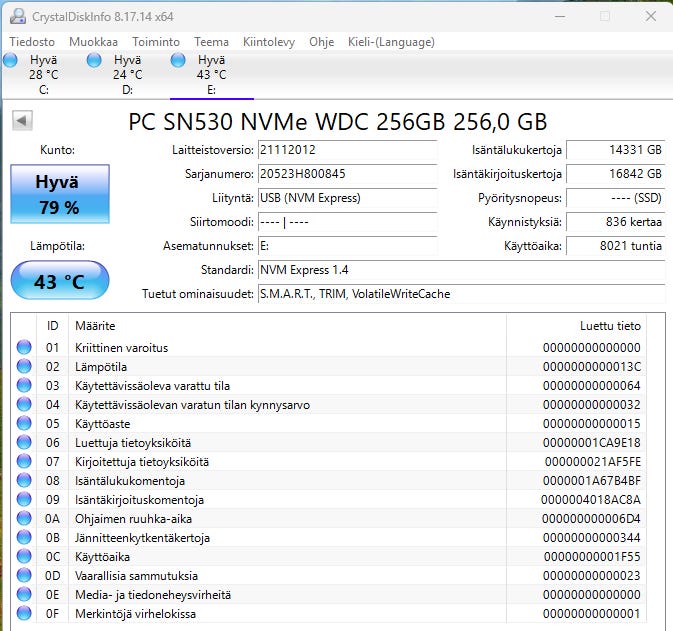The image size is (673, 631).
Task: Open the Teema menu
Action: coord(211,42)
